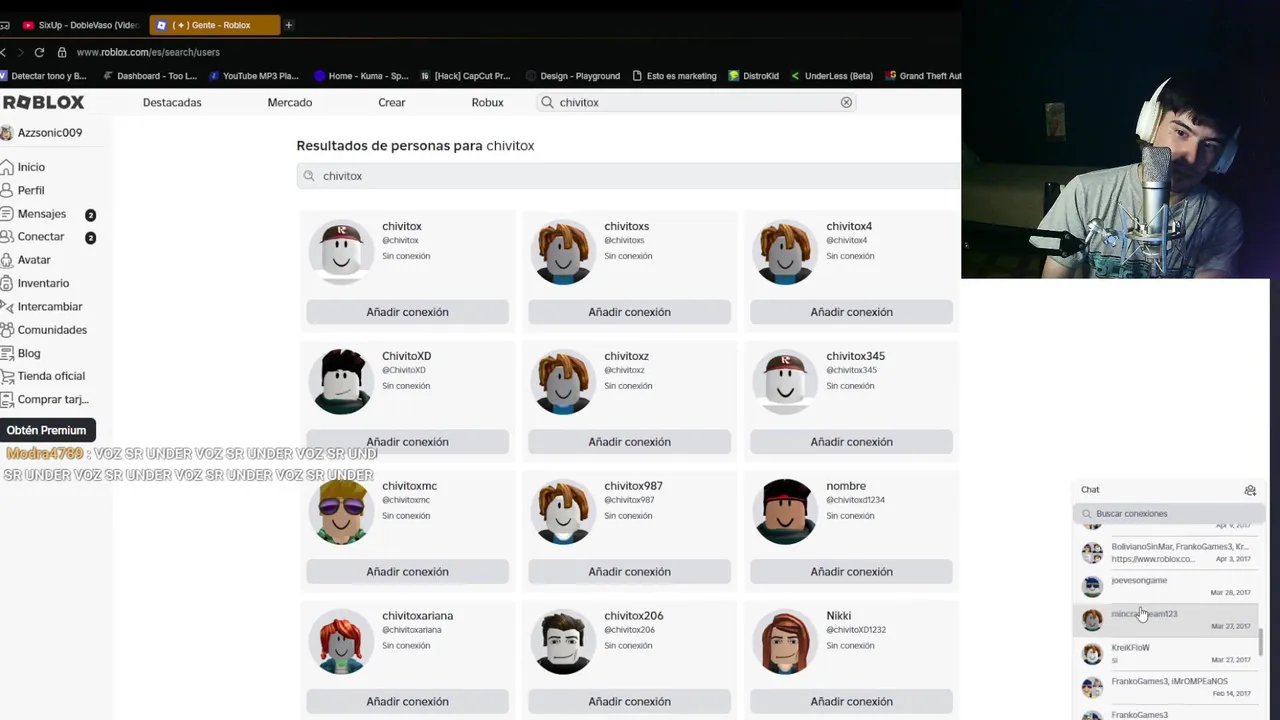Screen dimensions: 1280x720
Task: Open Inicio home icon in sidebar
Action: [7, 167]
